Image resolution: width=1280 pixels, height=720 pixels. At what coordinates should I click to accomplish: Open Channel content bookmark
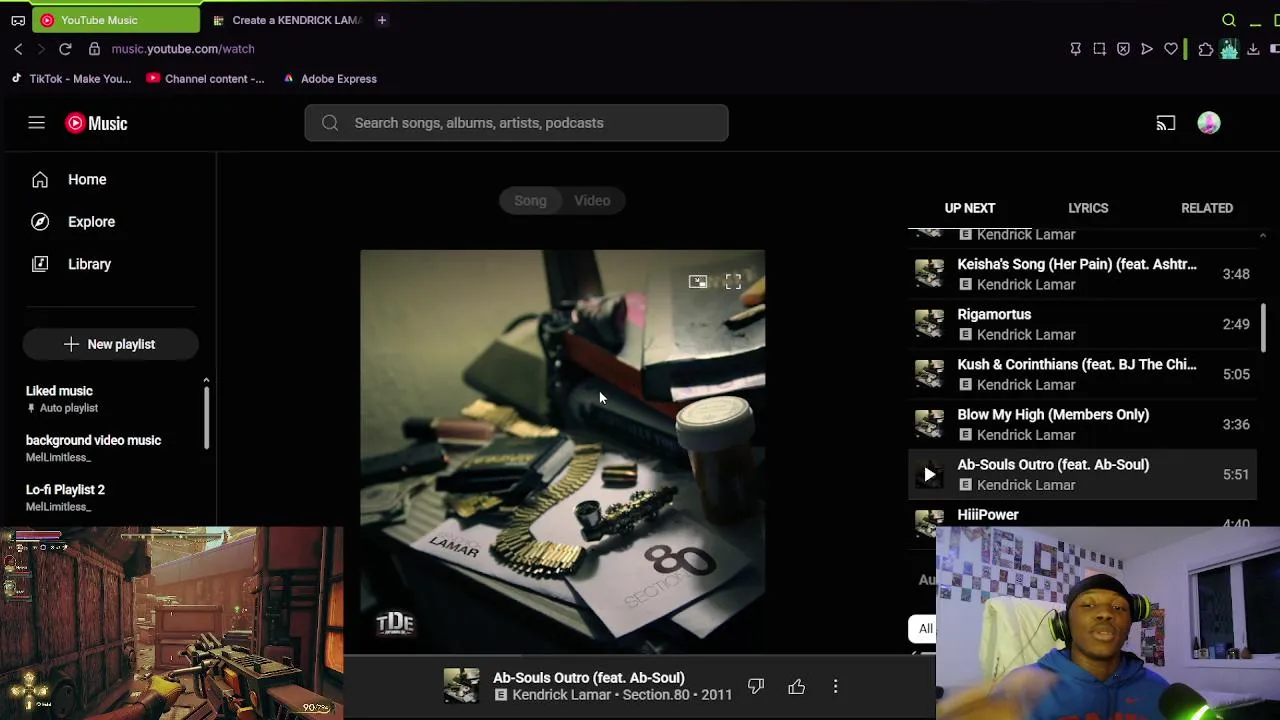206,79
